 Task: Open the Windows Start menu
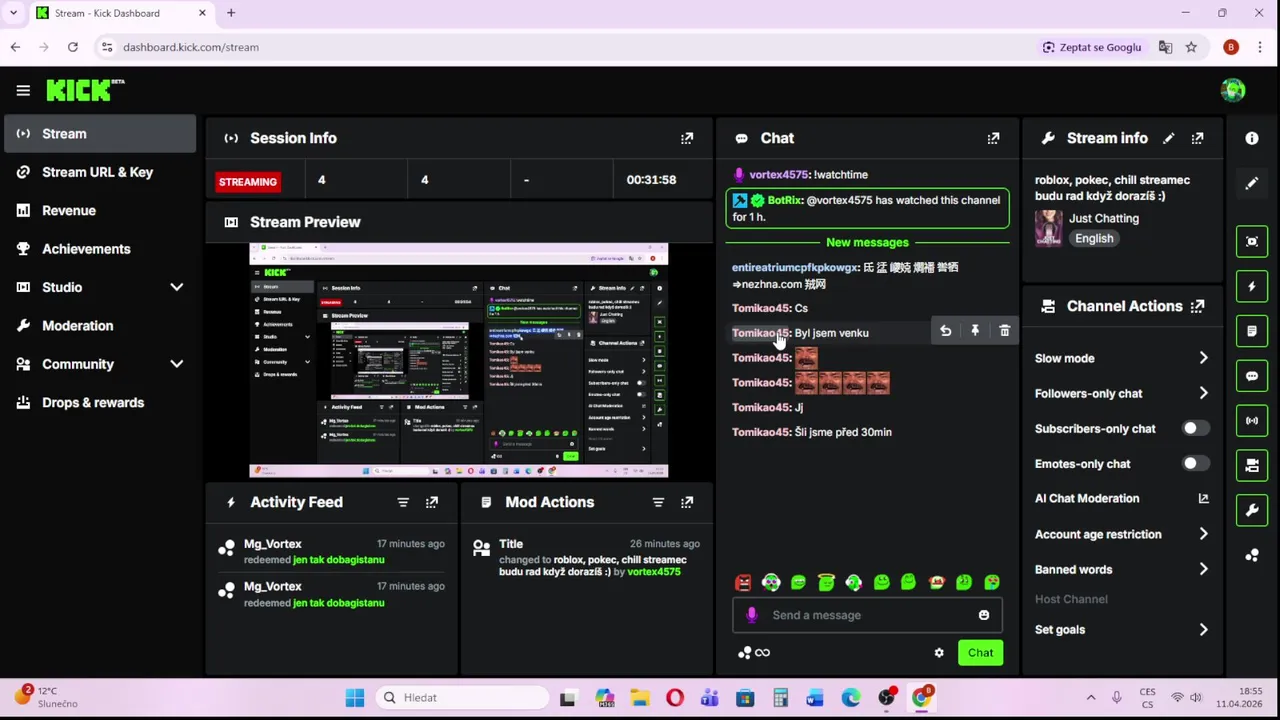(355, 698)
